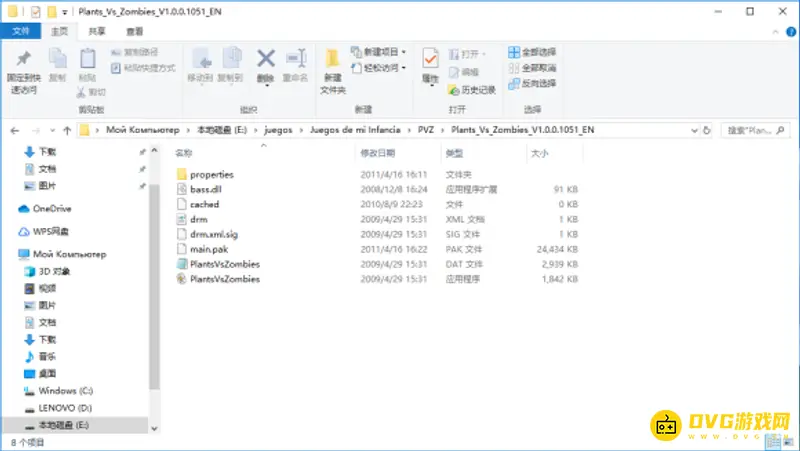800x451 pixels.
Task: Open the File tab menu
Action: pyautogui.click(x=20, y=31)
